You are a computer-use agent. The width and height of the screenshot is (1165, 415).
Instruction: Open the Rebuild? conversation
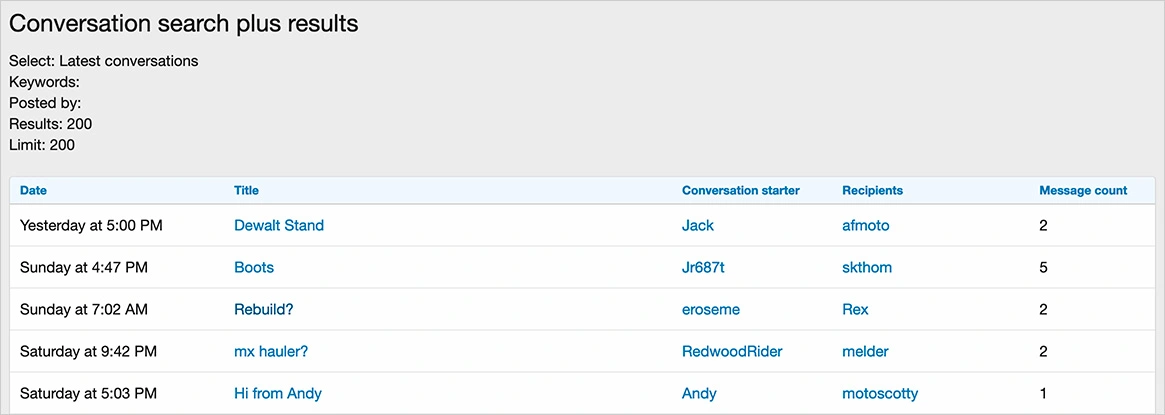coord(264,310)
